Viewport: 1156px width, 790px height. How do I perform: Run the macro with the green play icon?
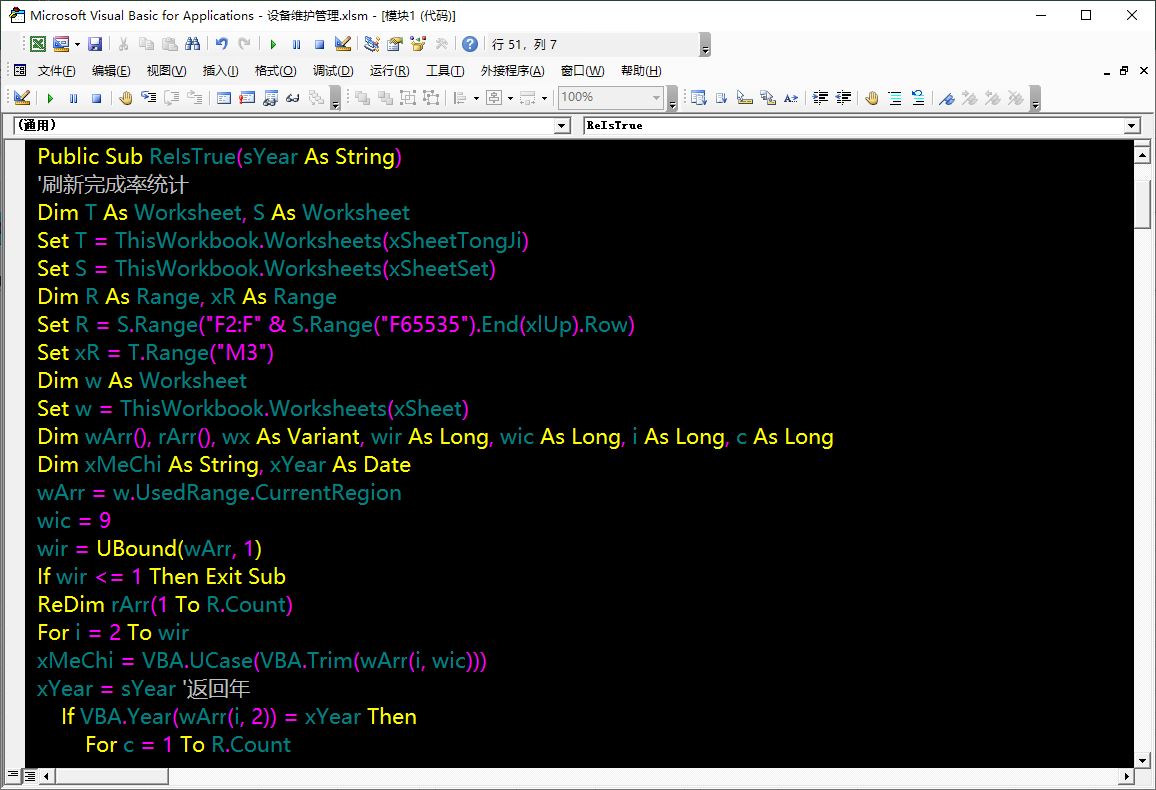pos(273,44)
